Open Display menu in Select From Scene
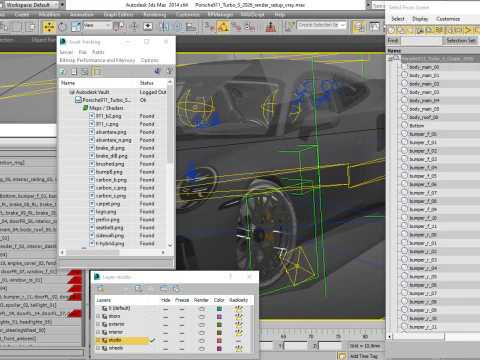Image resolution: width=480 pixels, height=360 pixels. point(420,19)
